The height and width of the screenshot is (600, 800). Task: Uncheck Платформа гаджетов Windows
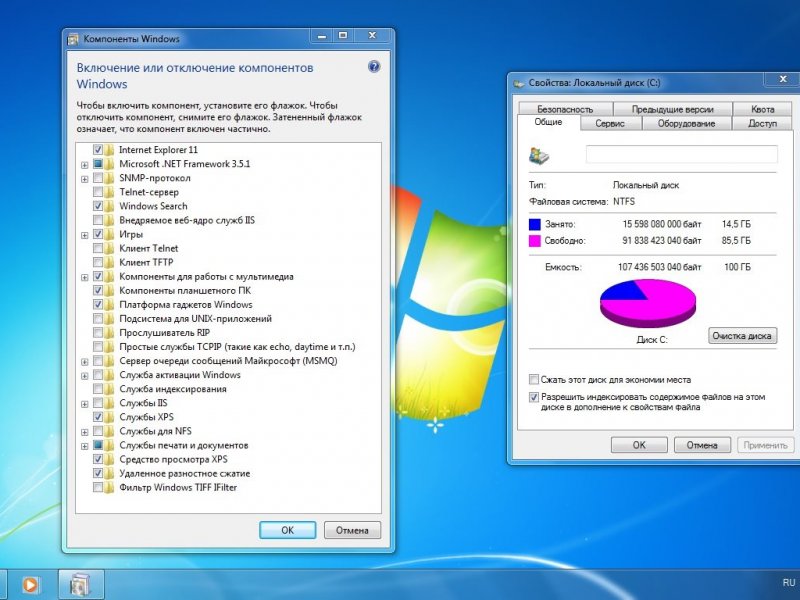pos(98,305)
